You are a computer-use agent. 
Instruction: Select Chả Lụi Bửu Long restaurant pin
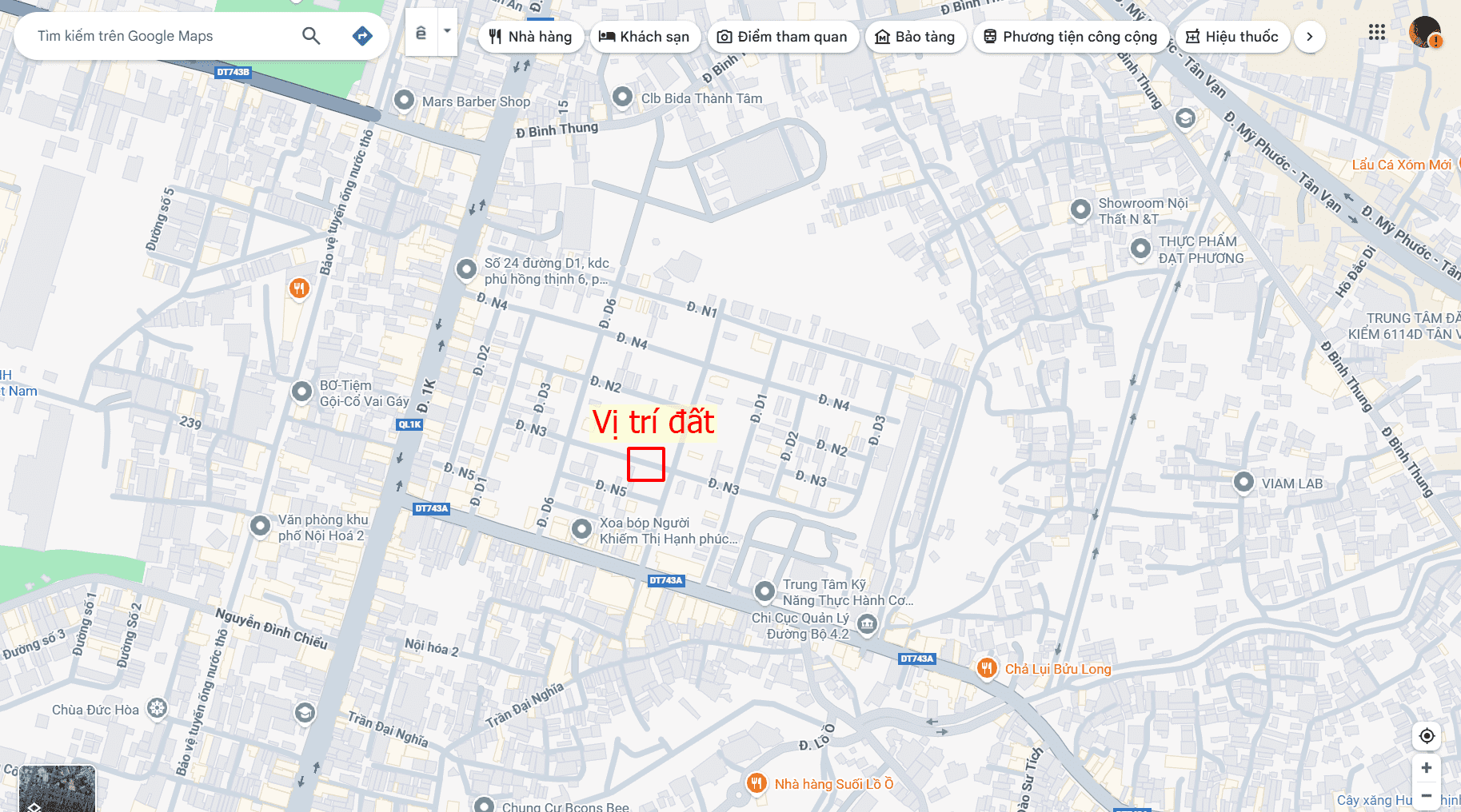click(987, 668)
